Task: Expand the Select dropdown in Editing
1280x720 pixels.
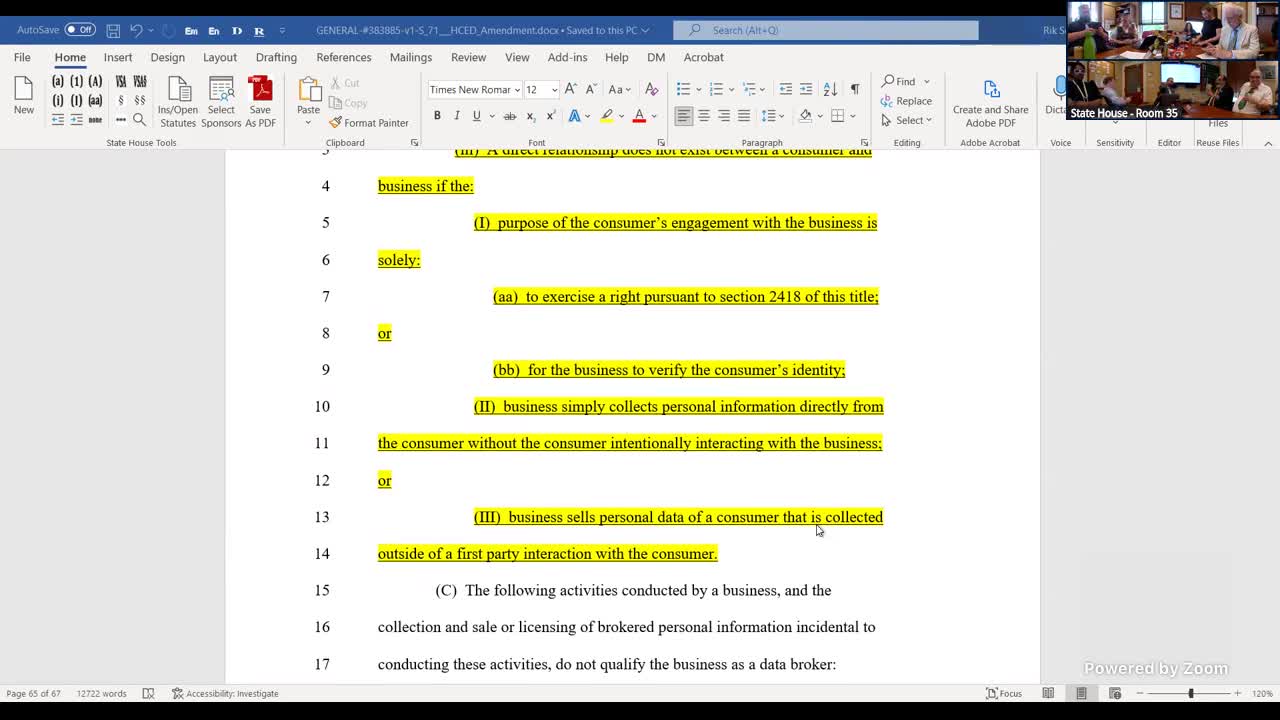Action: pos(907,121)
